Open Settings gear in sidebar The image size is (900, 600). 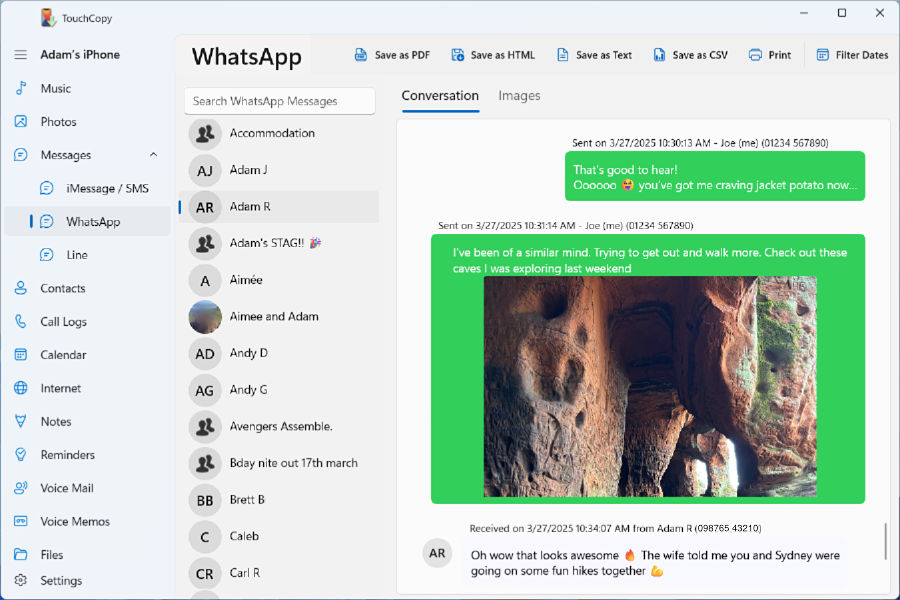pyautogui.click(x=20, y=581)
